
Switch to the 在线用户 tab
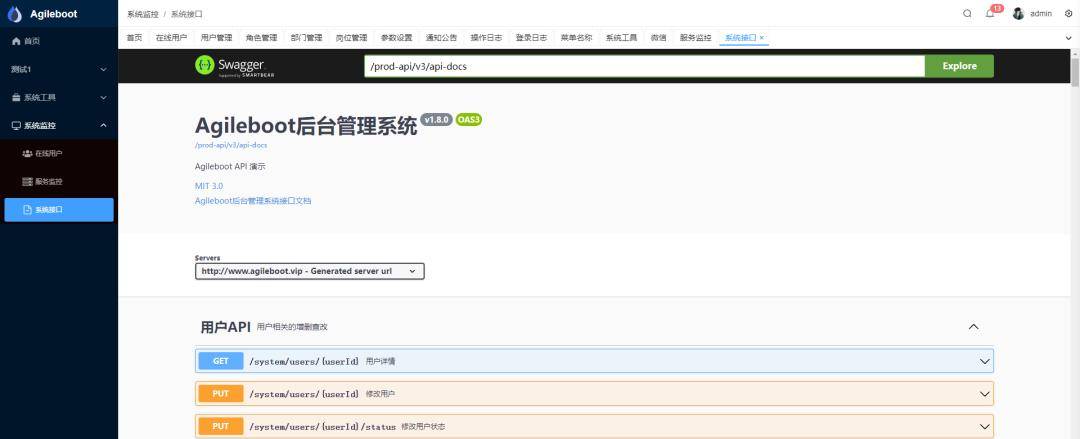pyautogui.click(x=171, y=38)
